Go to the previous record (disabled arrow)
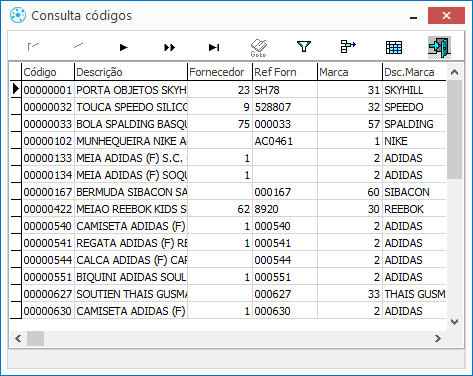The image size is (473, 376). pos(79,46)
